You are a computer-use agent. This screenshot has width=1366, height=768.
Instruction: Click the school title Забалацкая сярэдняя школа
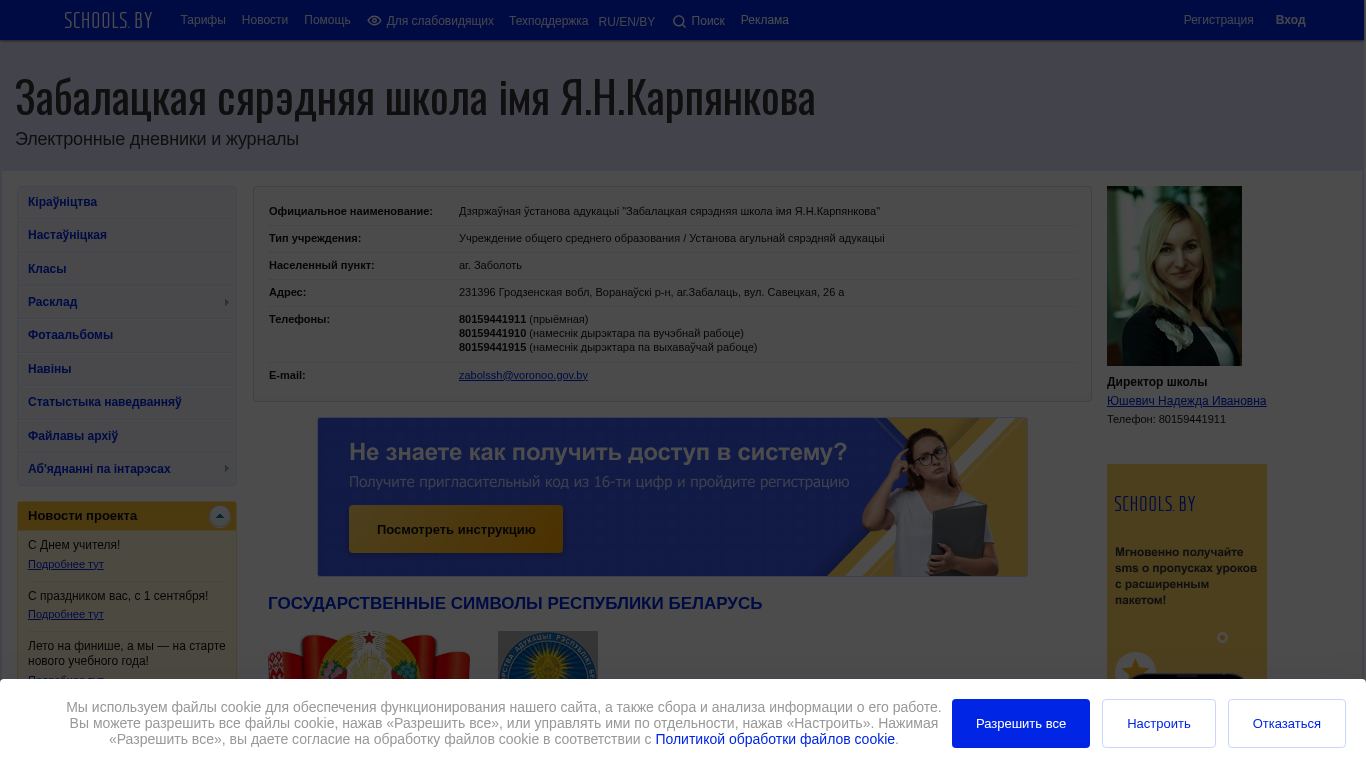[x=415, y=97]
